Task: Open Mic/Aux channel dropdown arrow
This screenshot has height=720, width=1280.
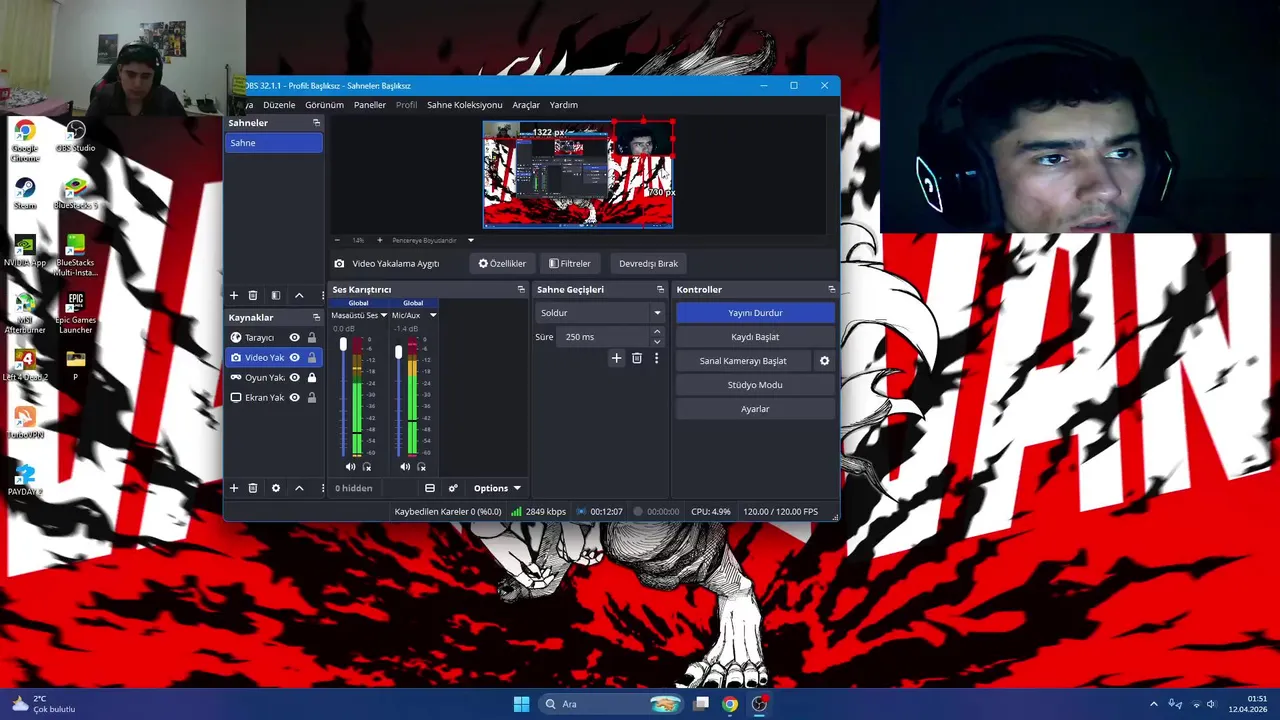Action: point(433,316)
